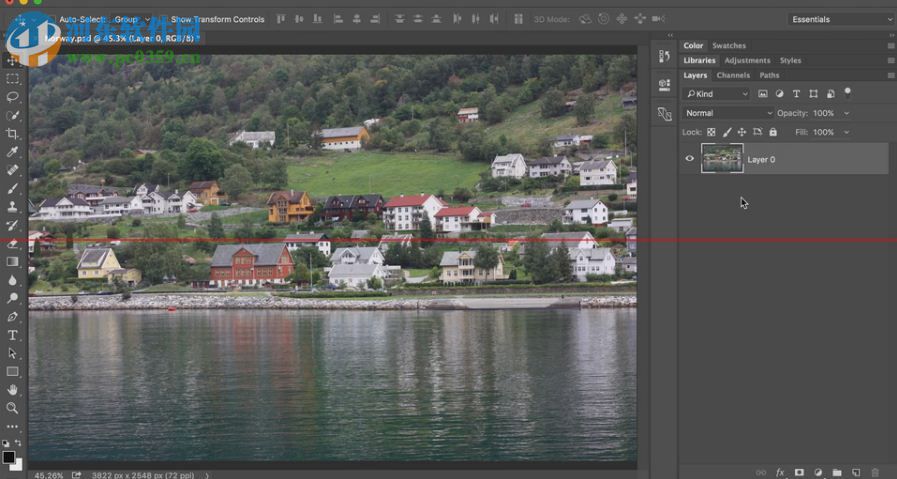Click the Delete layer trash icon
897x479 pixels.
[875, 473]
